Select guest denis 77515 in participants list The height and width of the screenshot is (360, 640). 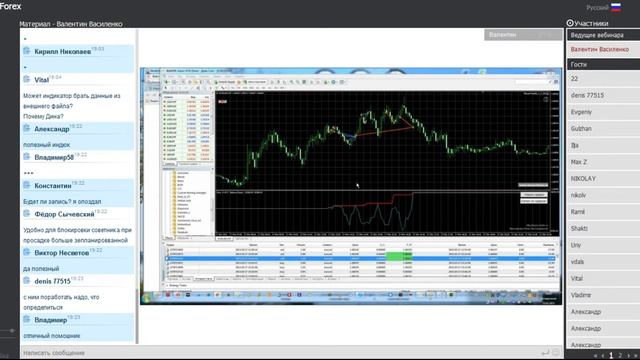603,95
